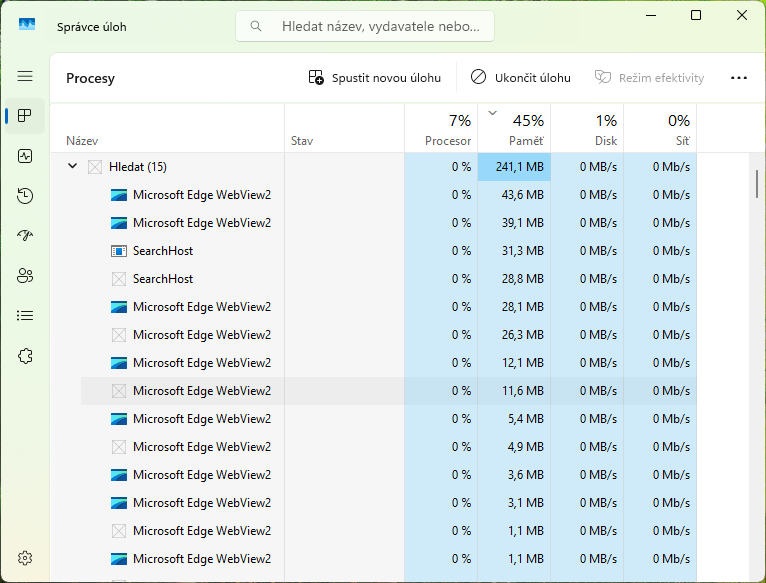Select the Processes sidebar icon
The image size is (766, 583).
(x=25, y=116)
